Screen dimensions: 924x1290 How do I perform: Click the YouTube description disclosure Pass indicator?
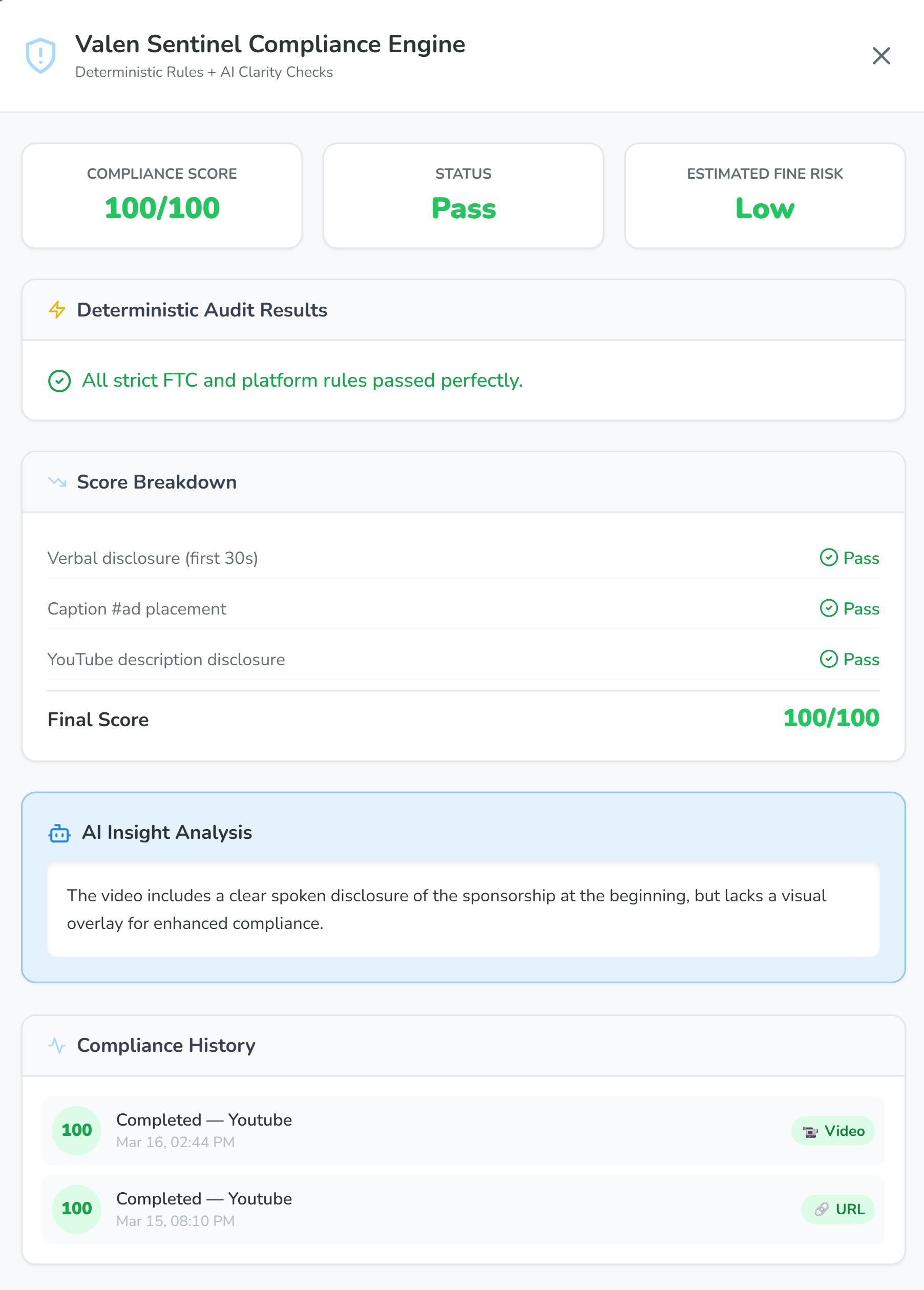849,659
